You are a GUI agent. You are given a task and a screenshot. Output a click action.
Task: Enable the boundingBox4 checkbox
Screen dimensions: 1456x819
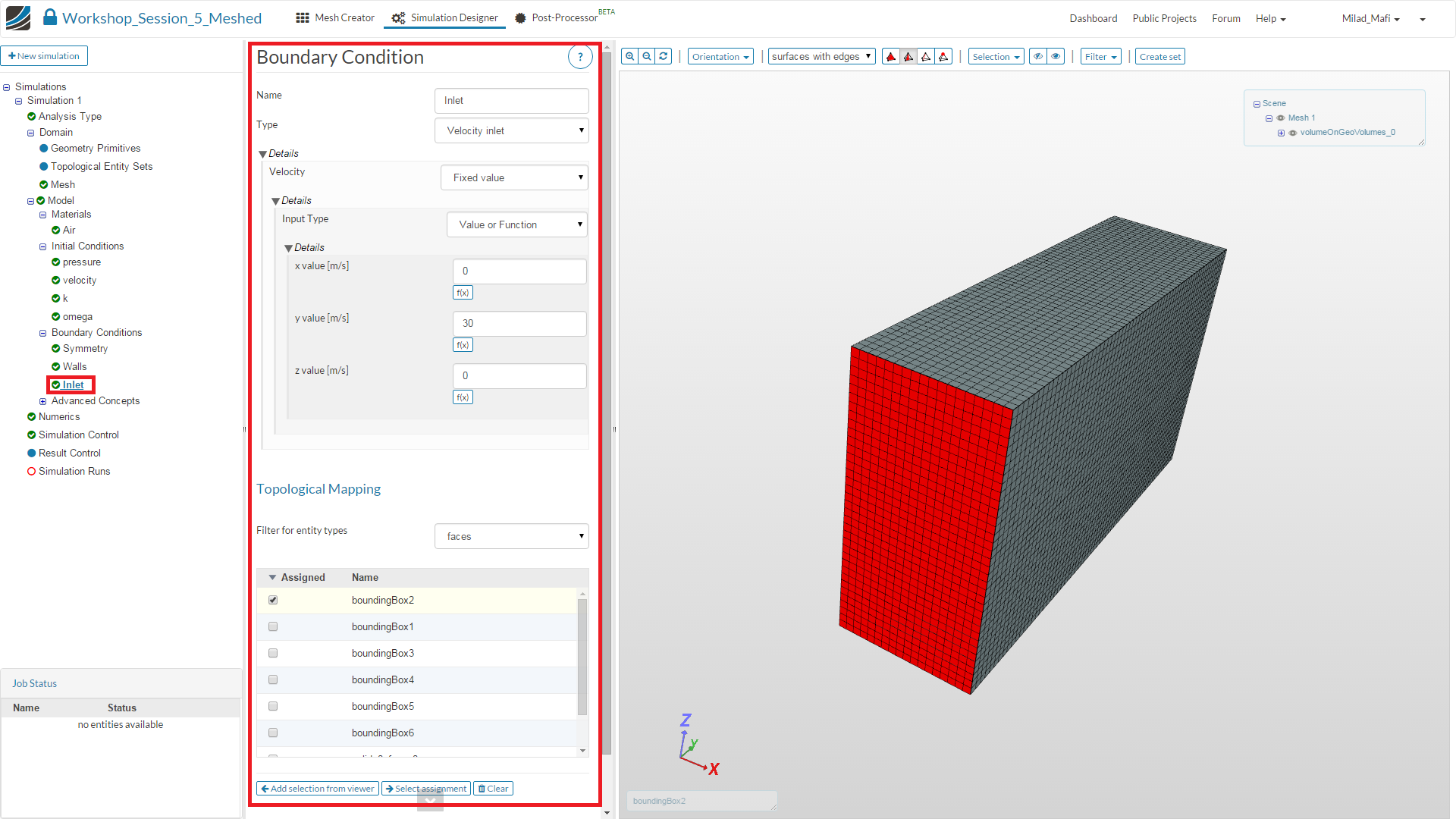tap(273, 679)
